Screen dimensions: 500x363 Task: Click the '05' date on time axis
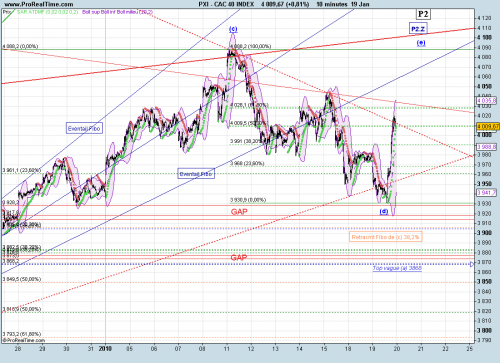pos(129,349)
